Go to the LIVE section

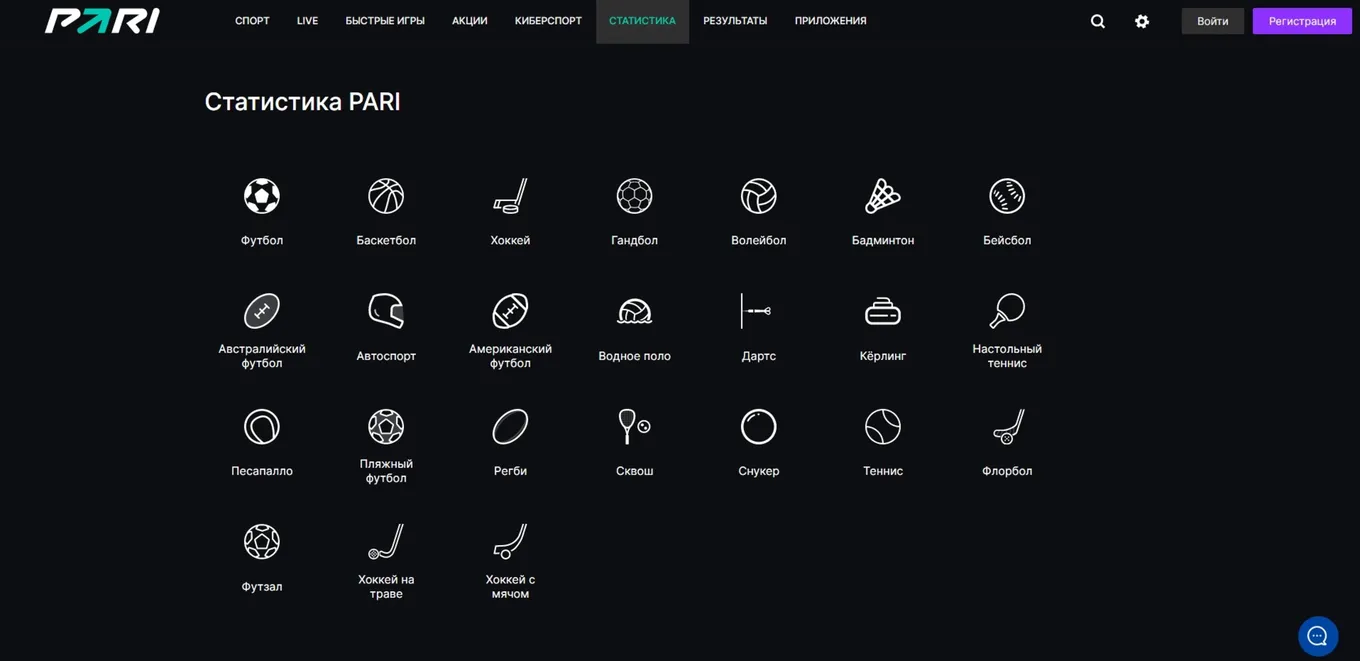click(308, 21)
